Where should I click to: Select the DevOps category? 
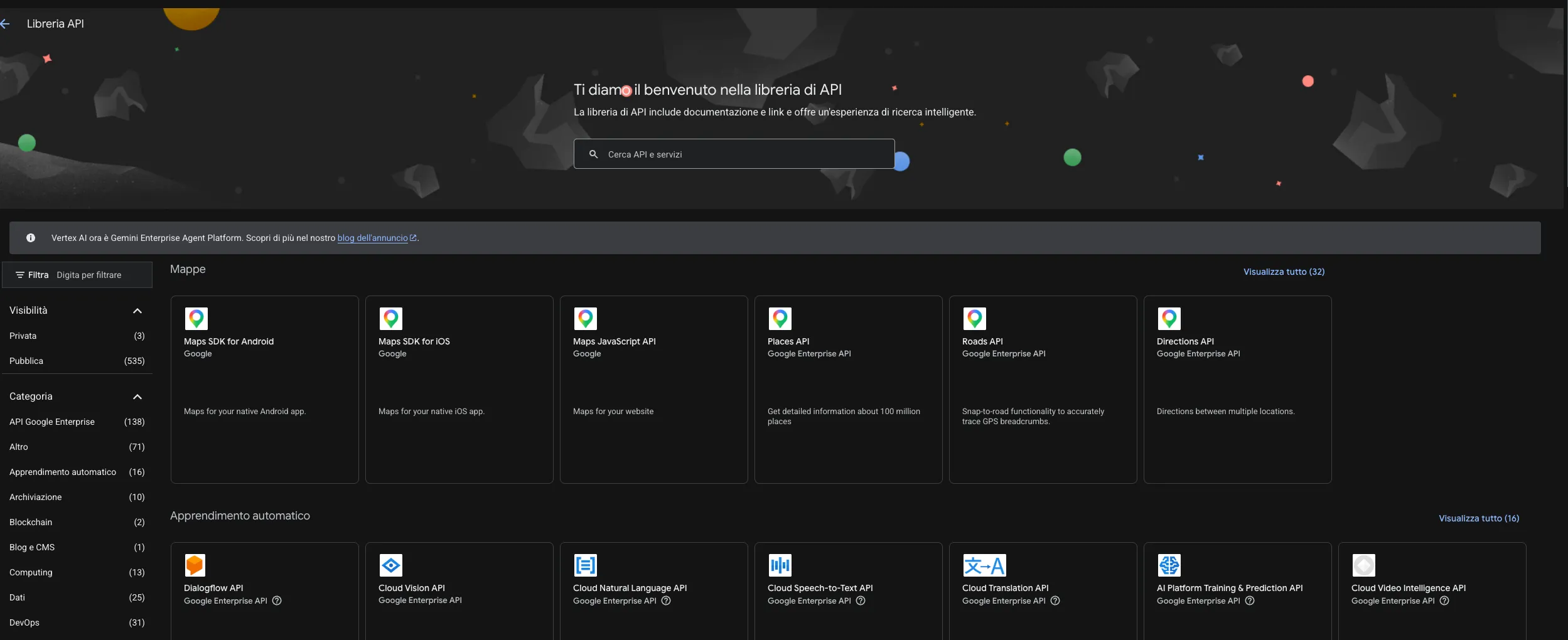77,622
